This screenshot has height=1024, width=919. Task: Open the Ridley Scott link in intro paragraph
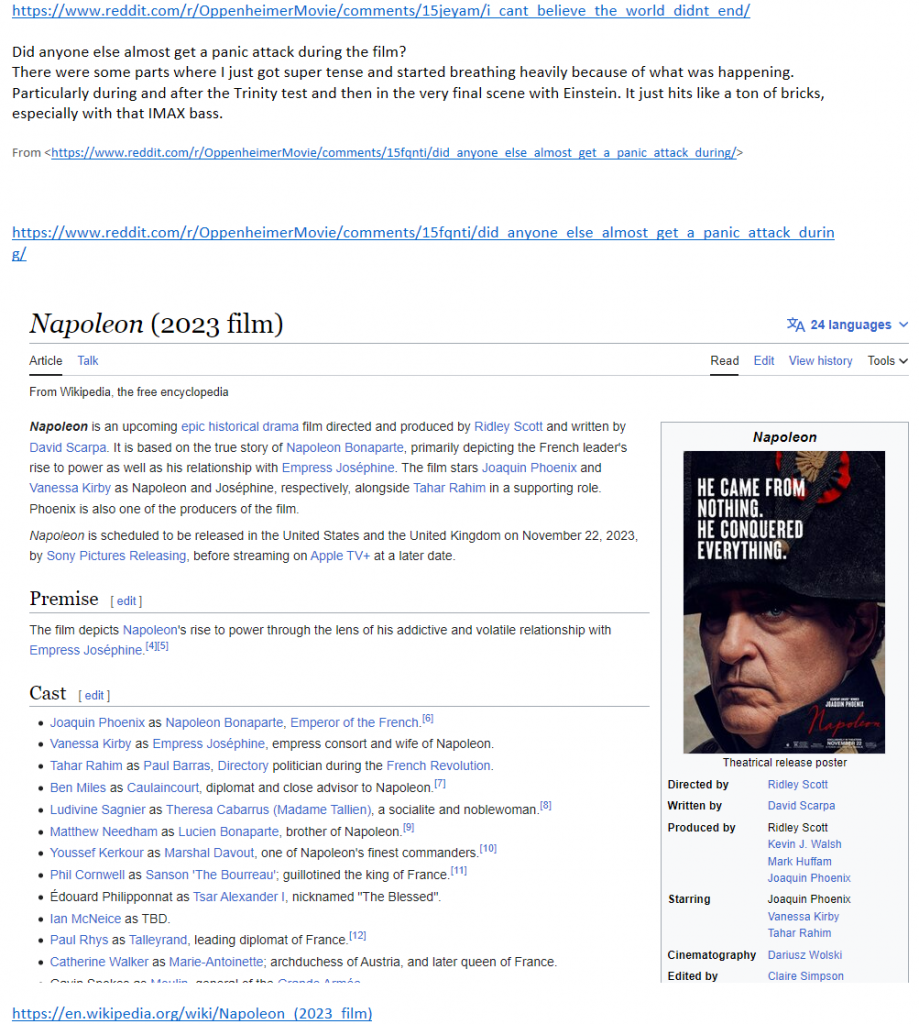tap(508, 426)
